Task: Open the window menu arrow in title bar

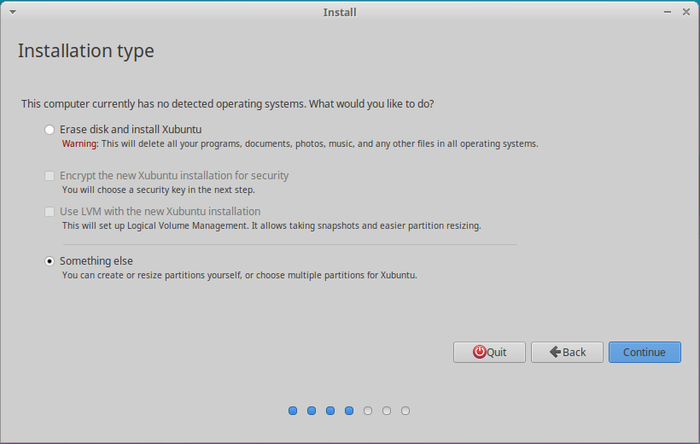Action: coord(13,12)
